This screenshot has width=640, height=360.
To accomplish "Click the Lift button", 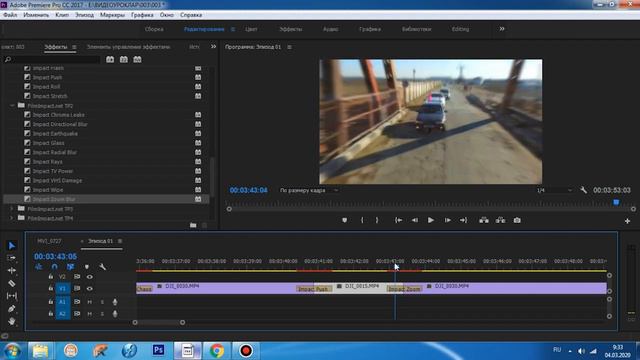I will point(484,220).
